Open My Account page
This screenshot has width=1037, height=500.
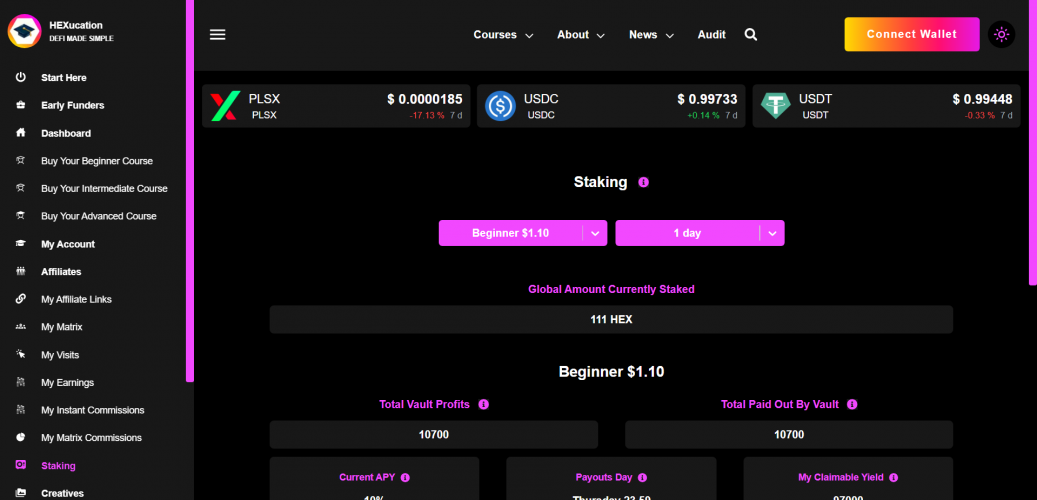tap(68, 244)
